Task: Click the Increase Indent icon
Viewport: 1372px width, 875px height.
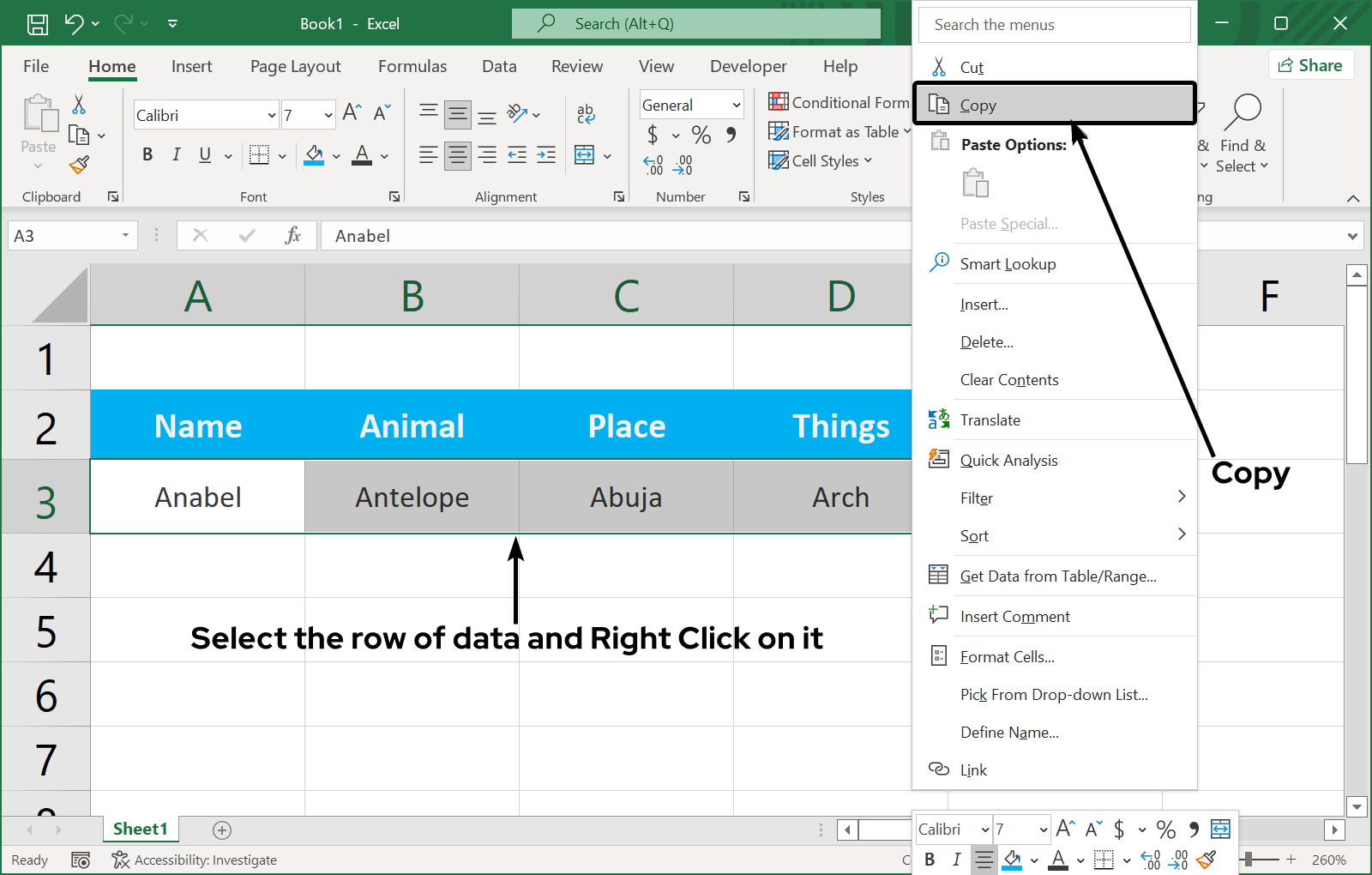Action: [546, 155]
